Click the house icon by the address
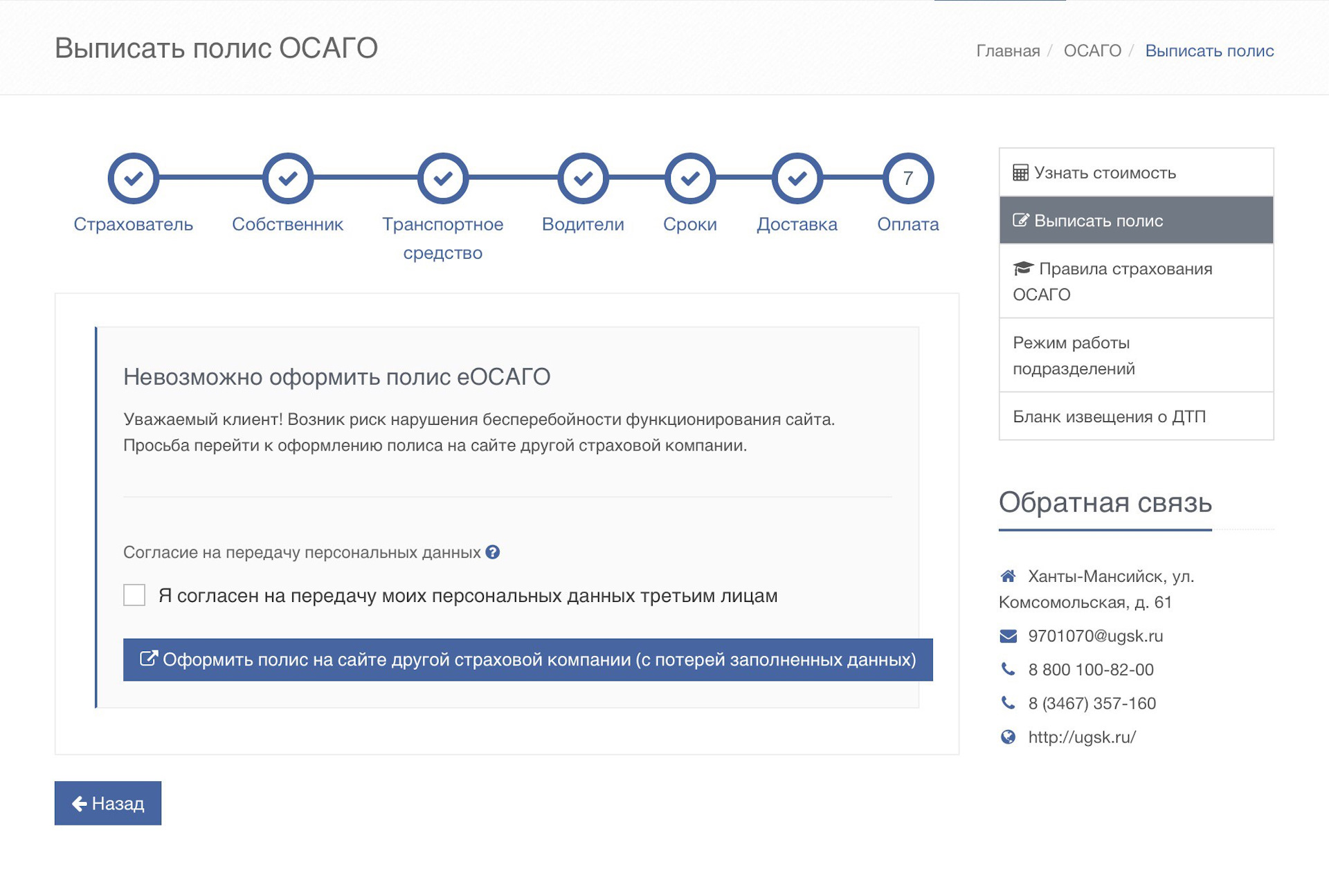The height and width of the screenshot is (896, 1329). [1009, 576]
